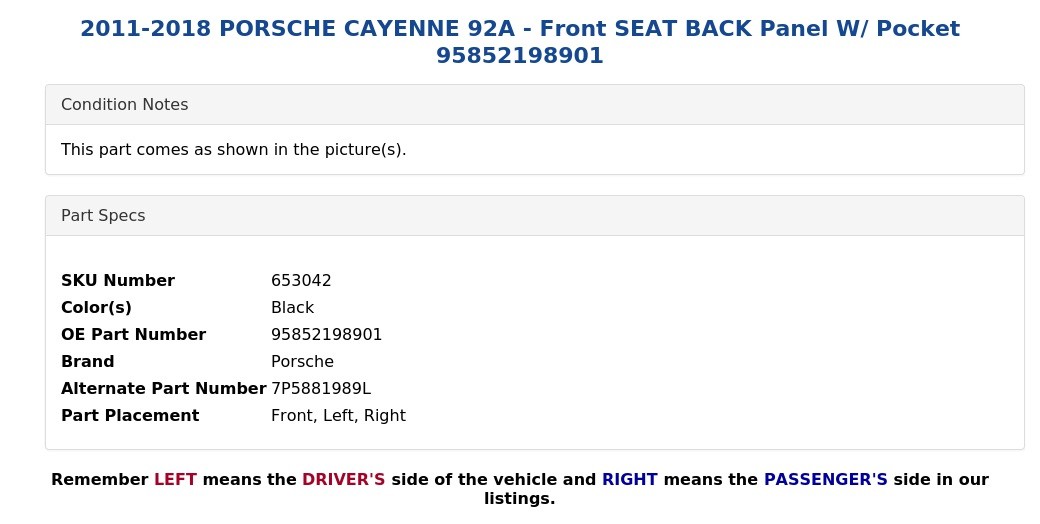Select alternate part number 7P5881989L
This screenshot has height=524, width=1040.
321,389
